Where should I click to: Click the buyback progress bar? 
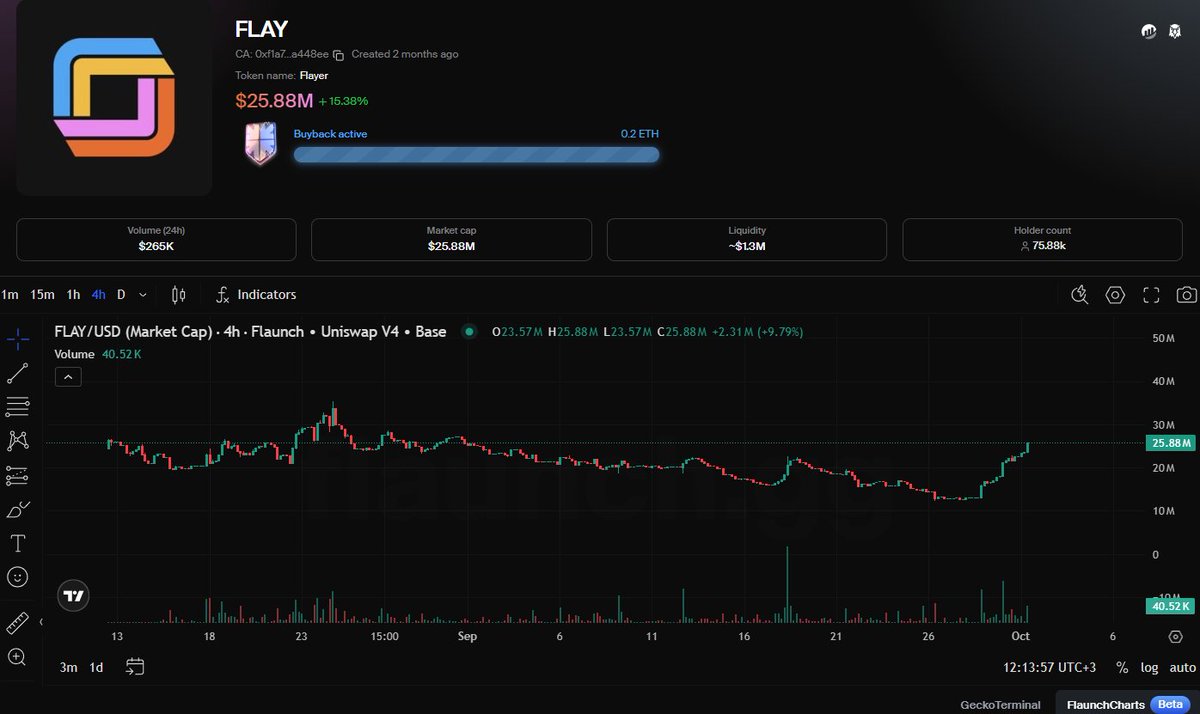[x=476, y=154]
